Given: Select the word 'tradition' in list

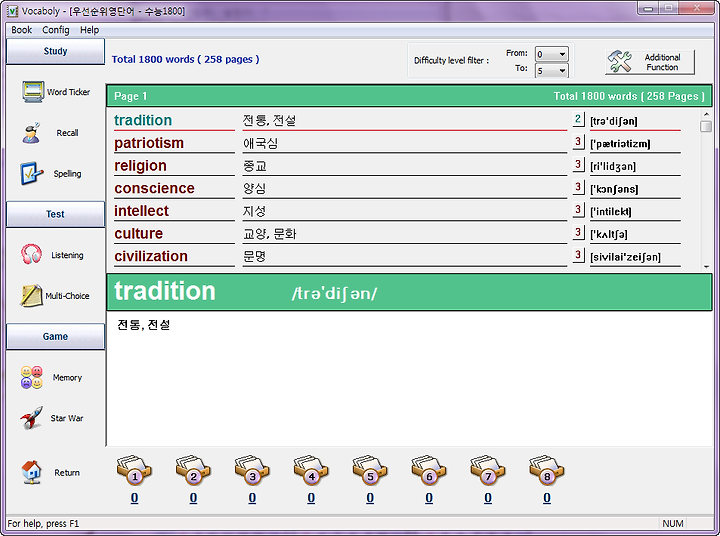Looking at the screenshot, I should coord(143,120).
